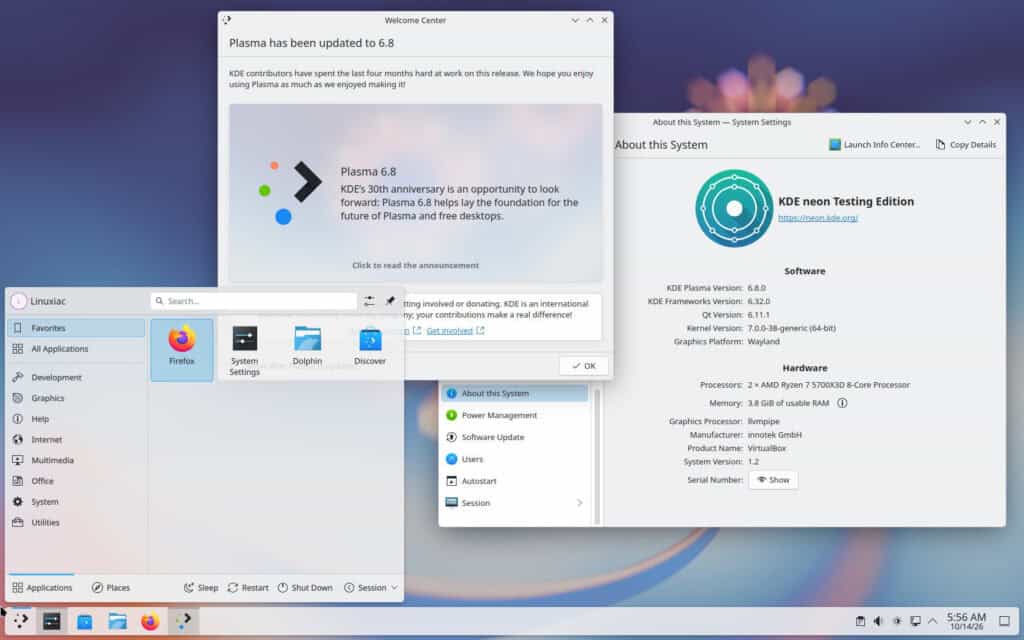Image resolution: width=1024 pixels, height=640 pixels.
Task: Click Welcome Center icon on the taskbar
Action: 184,622
